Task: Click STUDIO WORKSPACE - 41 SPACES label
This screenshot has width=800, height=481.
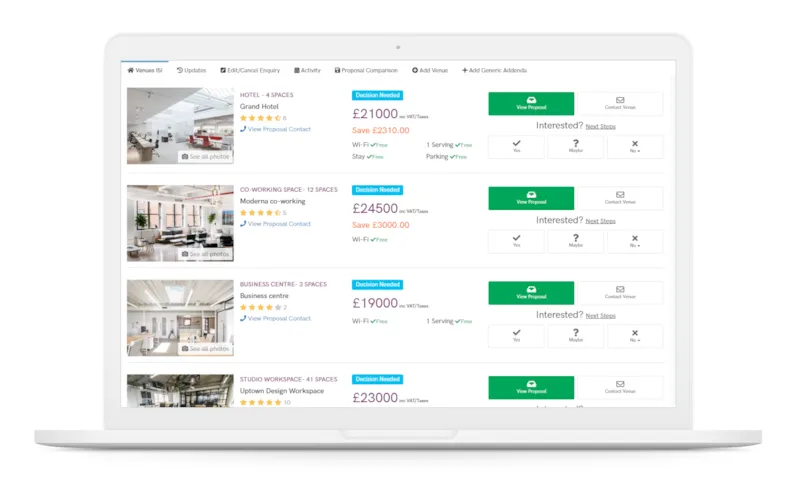Action: [x=289, y=379]
